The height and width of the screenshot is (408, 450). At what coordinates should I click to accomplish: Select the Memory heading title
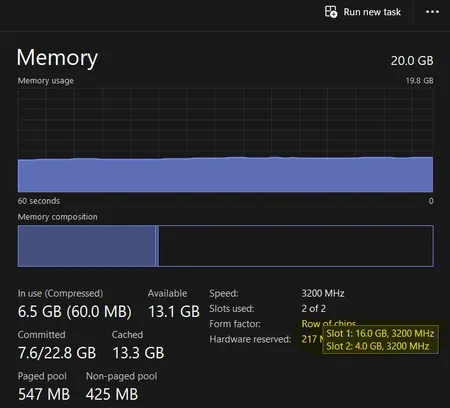(57, 58)
